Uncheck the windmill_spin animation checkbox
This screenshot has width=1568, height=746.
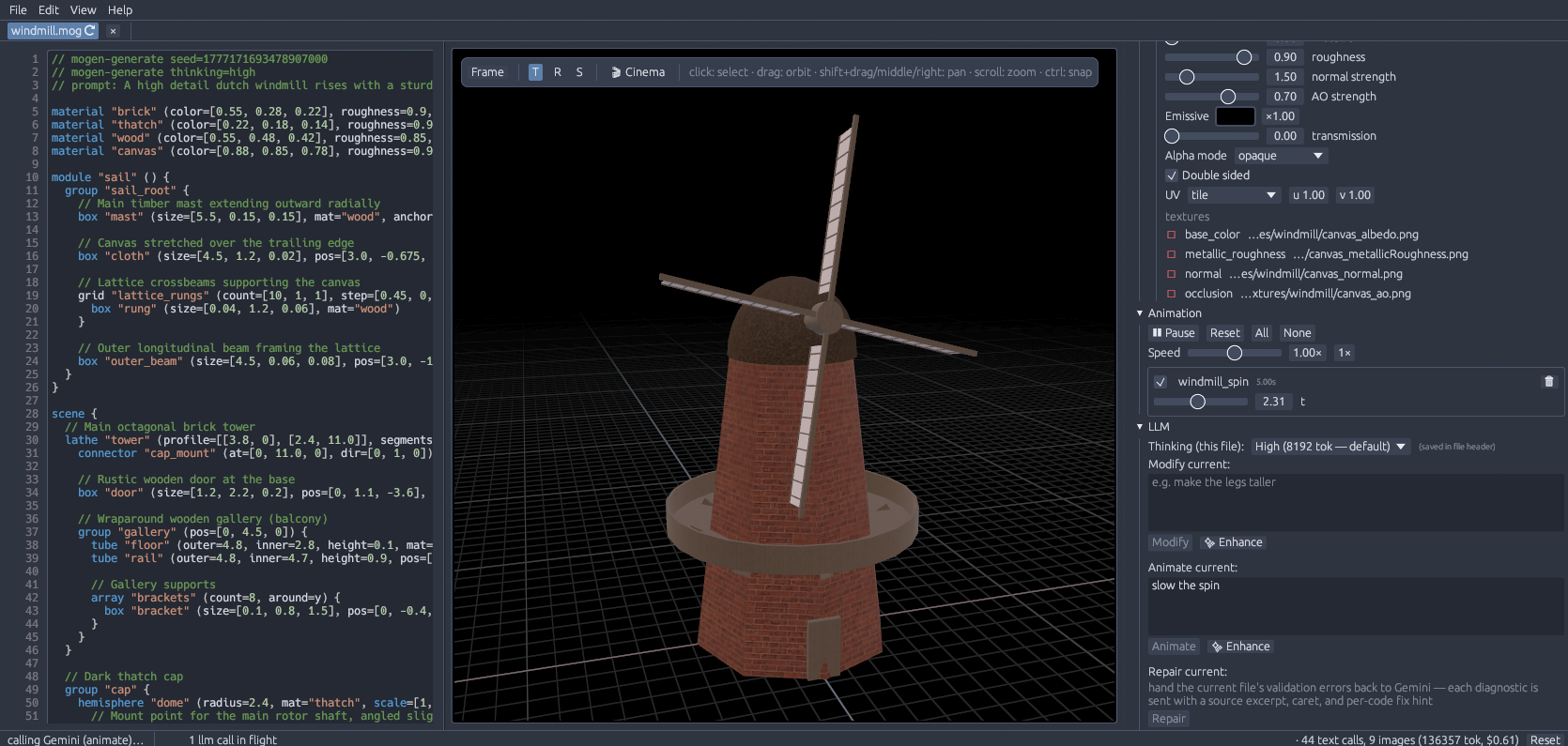[1161, 382]
